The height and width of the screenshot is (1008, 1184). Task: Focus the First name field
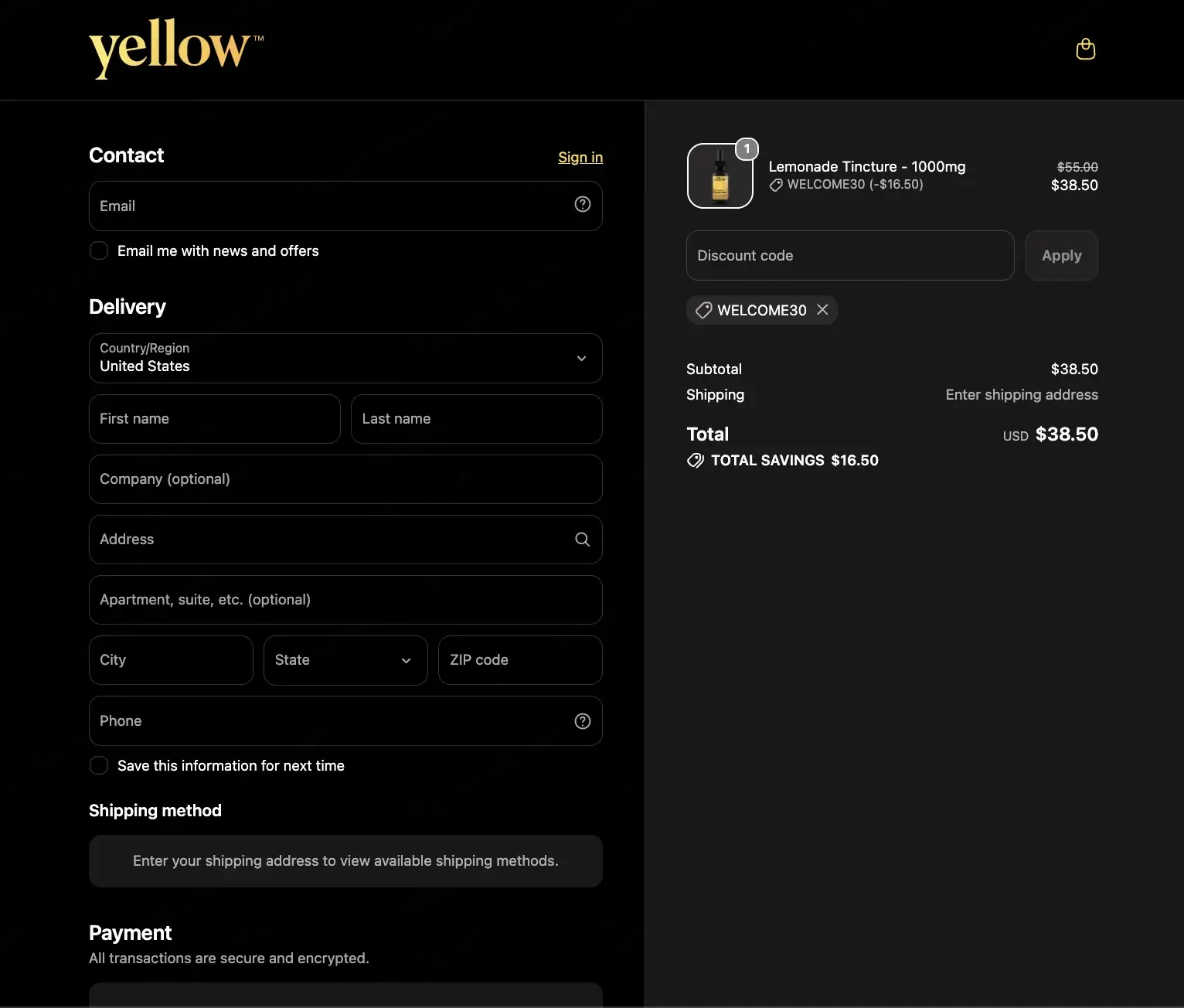pyautogui.click(x=215, y=419)
